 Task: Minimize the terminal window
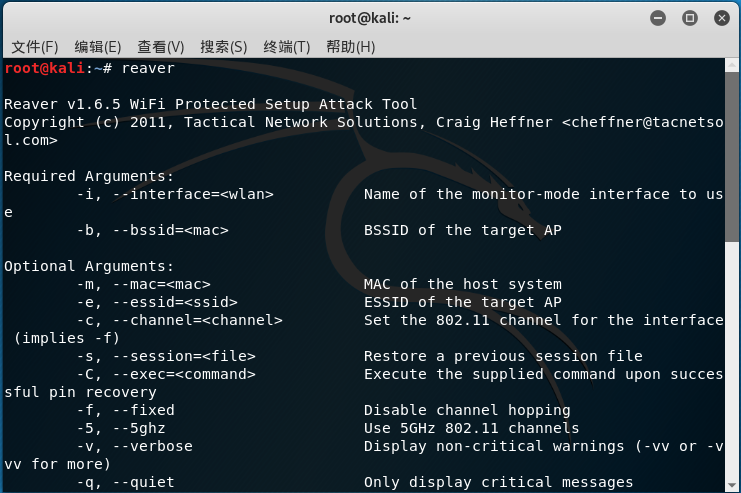[x=658, y=18]
